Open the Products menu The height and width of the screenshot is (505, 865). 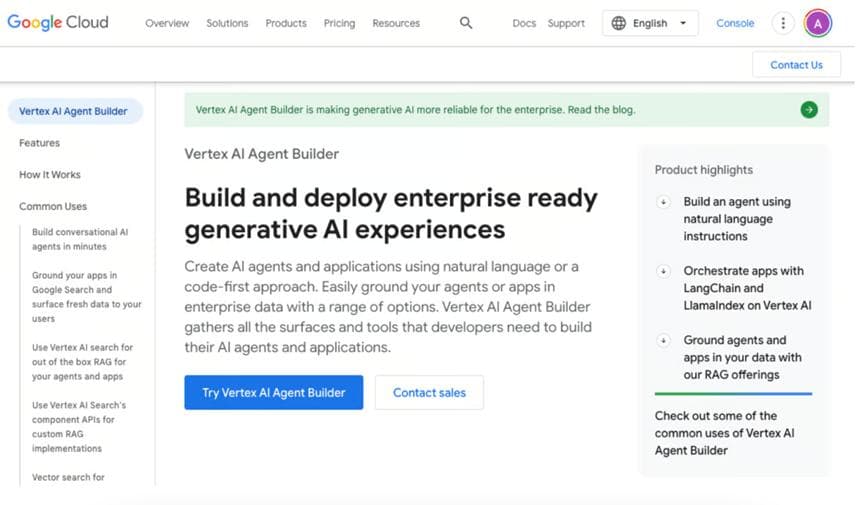pyautogui.click(x=286, y=23)
